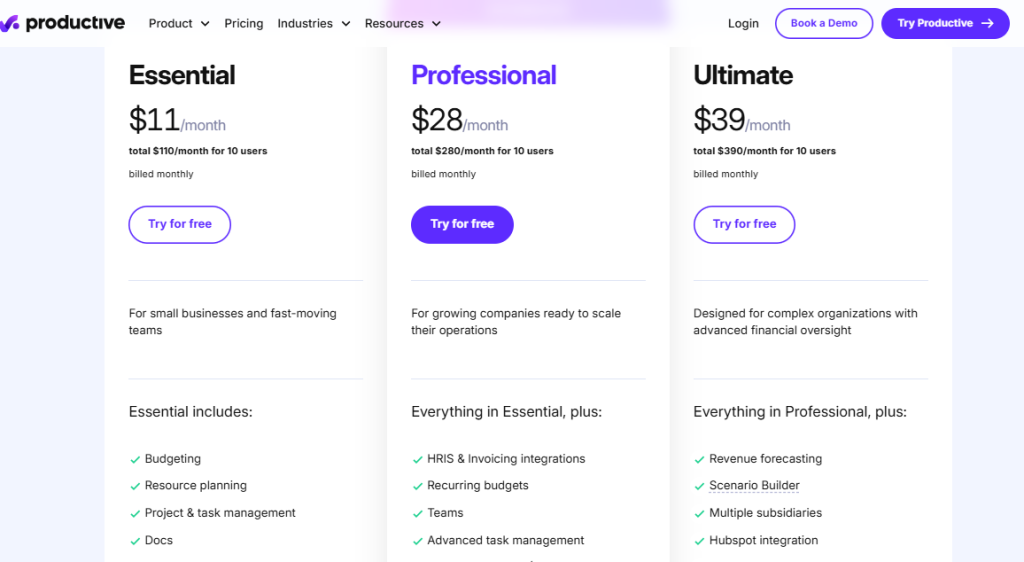The image size is (1024, 562).
Task: Start Essential plan with Try for free
Action: (x=180, y=224)
